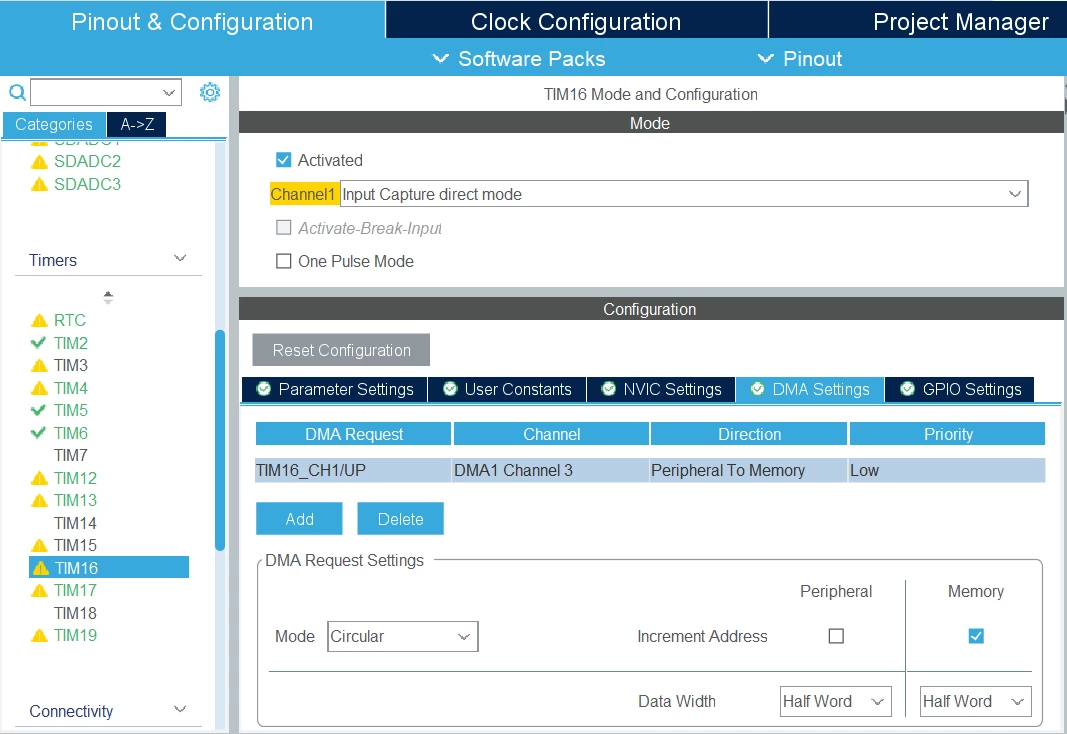Click the green checkmark beside TIM5
The height and width of the screenshot is (734, 1067).
click(x=39, y=410)
